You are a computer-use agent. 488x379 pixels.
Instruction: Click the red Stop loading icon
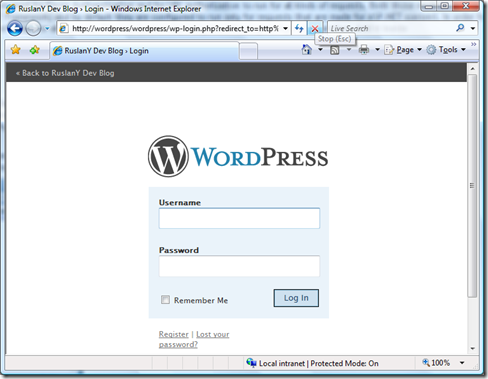coord(314,29)
